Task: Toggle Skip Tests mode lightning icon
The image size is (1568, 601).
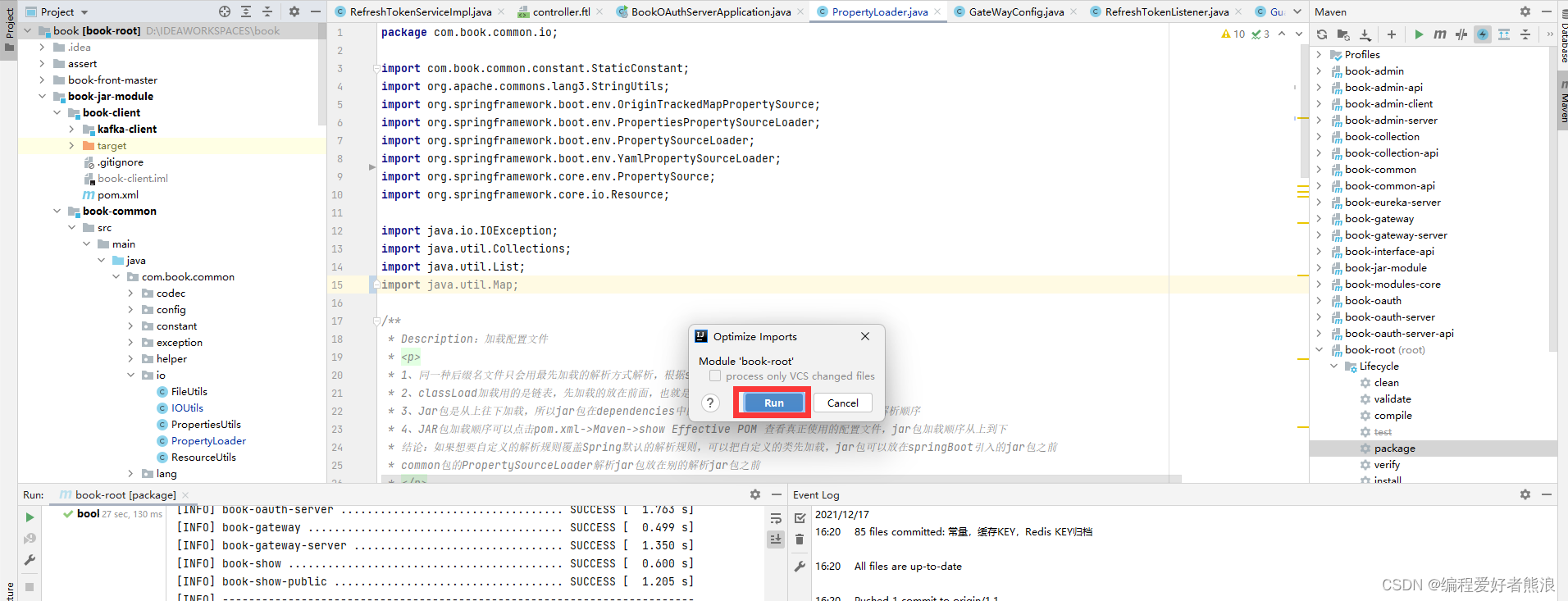Action: (1483, 34)
